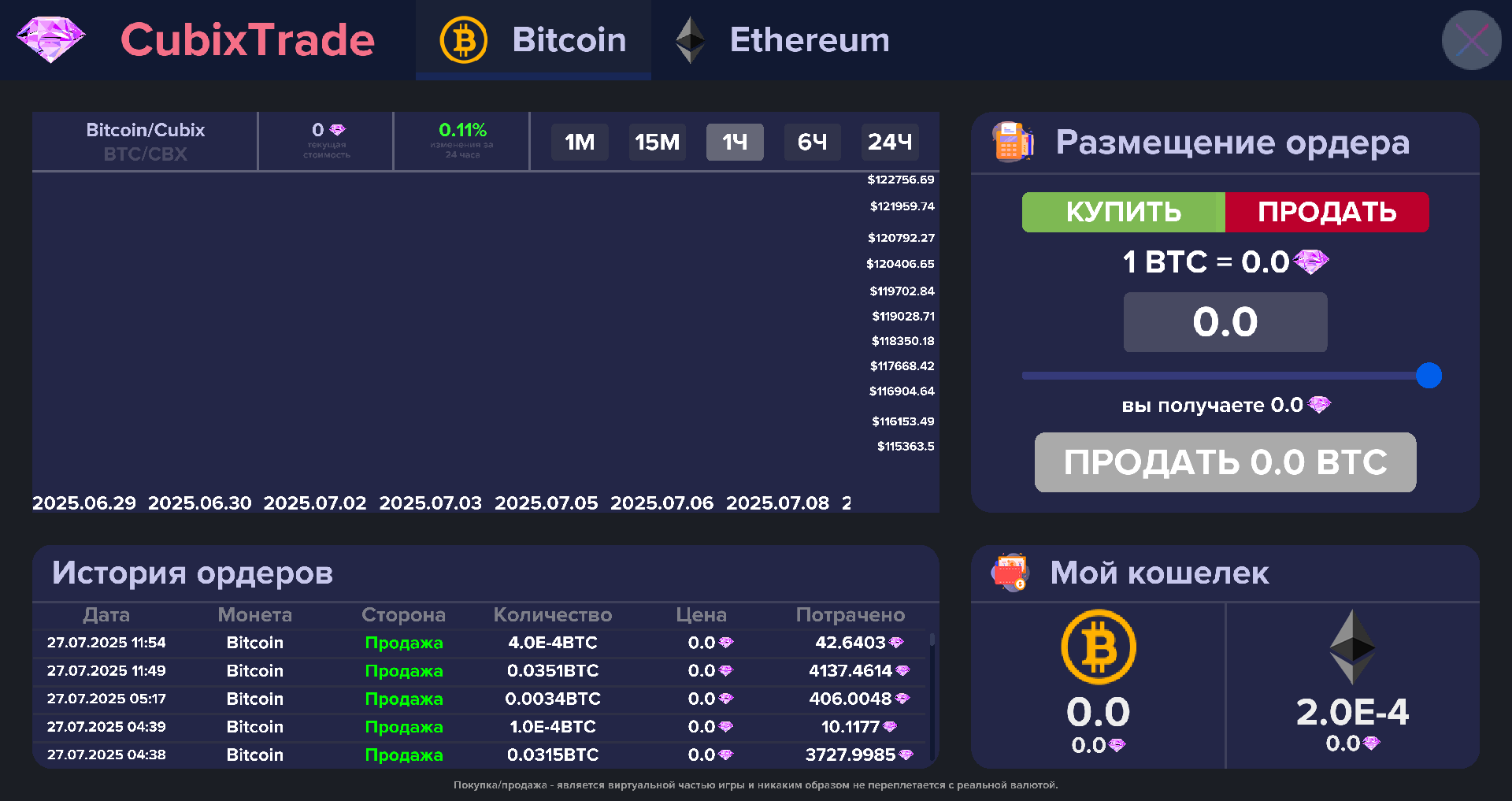Click the 2025.06.29 date axis label
The width and height of the screenshot is (1512, 801).
(84, 502)
